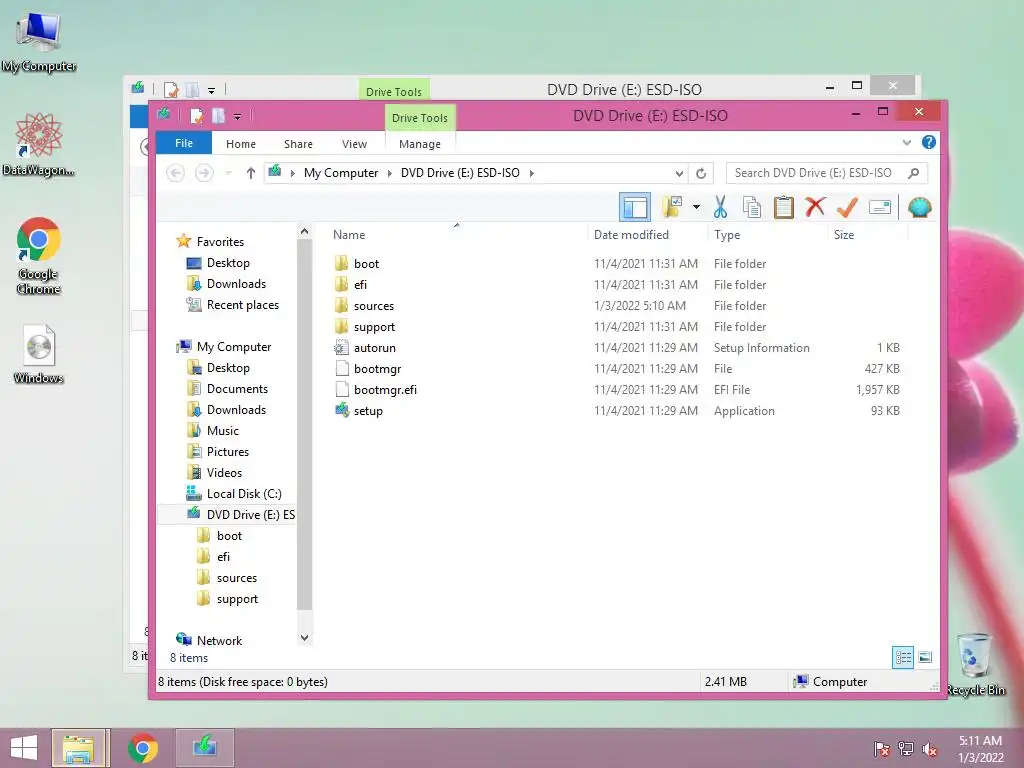The width and height of the screenshot is (1024, 768).
Task: Click My Computer in the address bar
Action: click(x=341, y=173)
